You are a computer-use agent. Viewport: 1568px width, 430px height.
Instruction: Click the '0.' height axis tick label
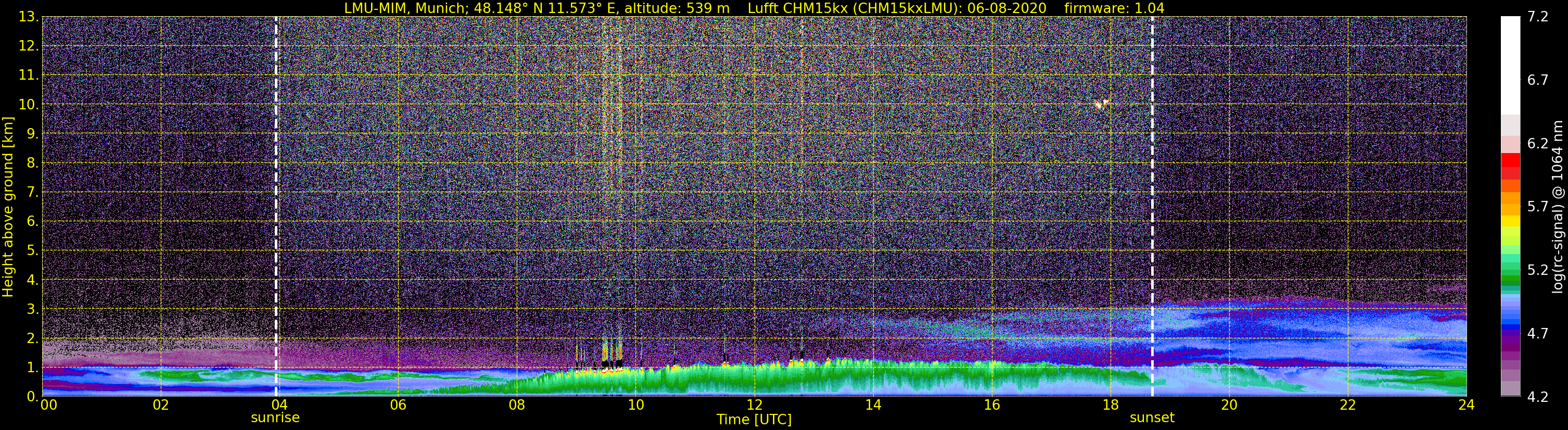tap(32, 397)
